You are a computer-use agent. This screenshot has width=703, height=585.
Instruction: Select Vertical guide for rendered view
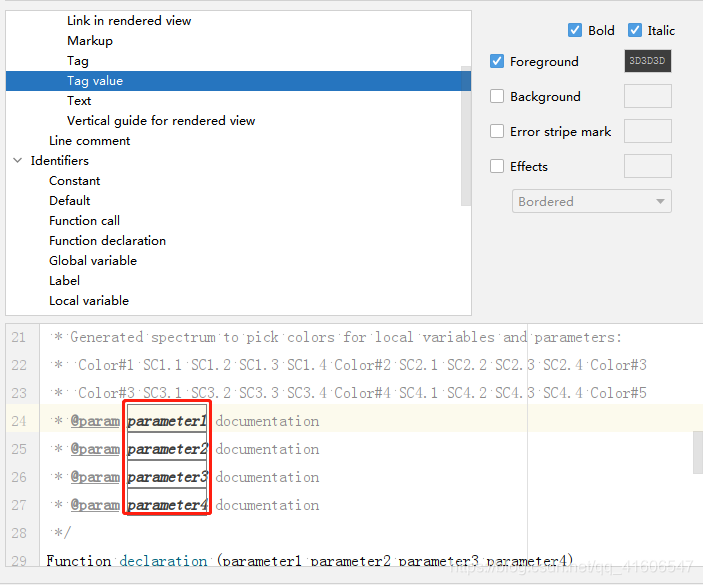coord(161,121)
